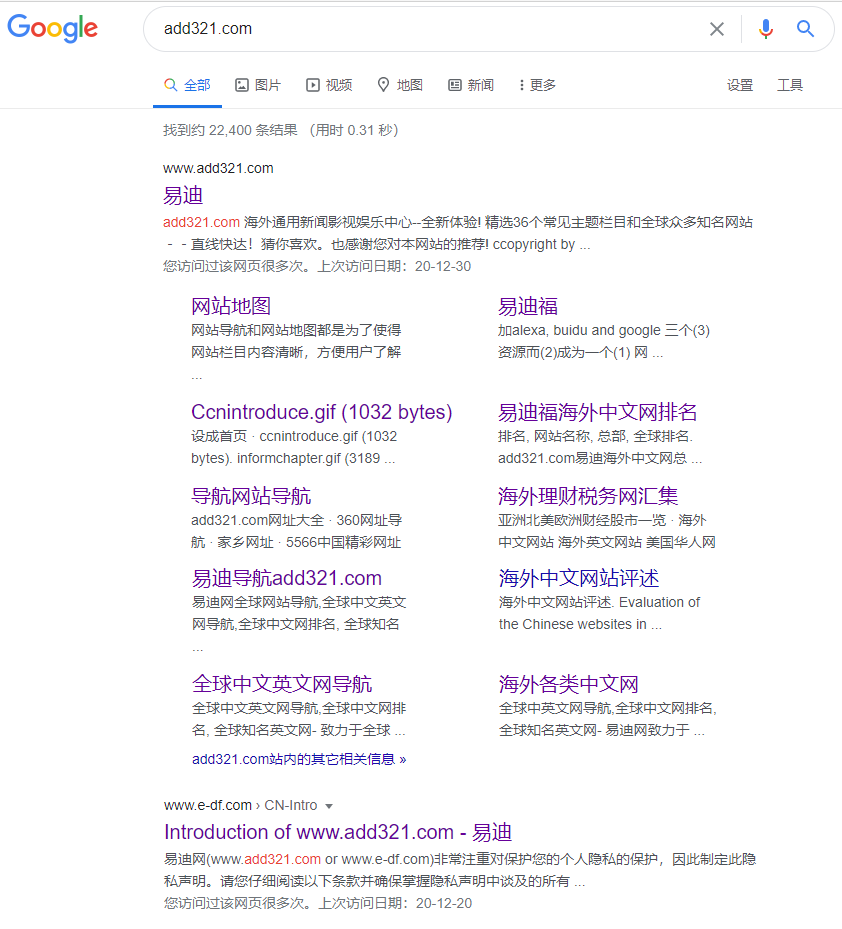Click the blue magnifier search button

(805, 29)
